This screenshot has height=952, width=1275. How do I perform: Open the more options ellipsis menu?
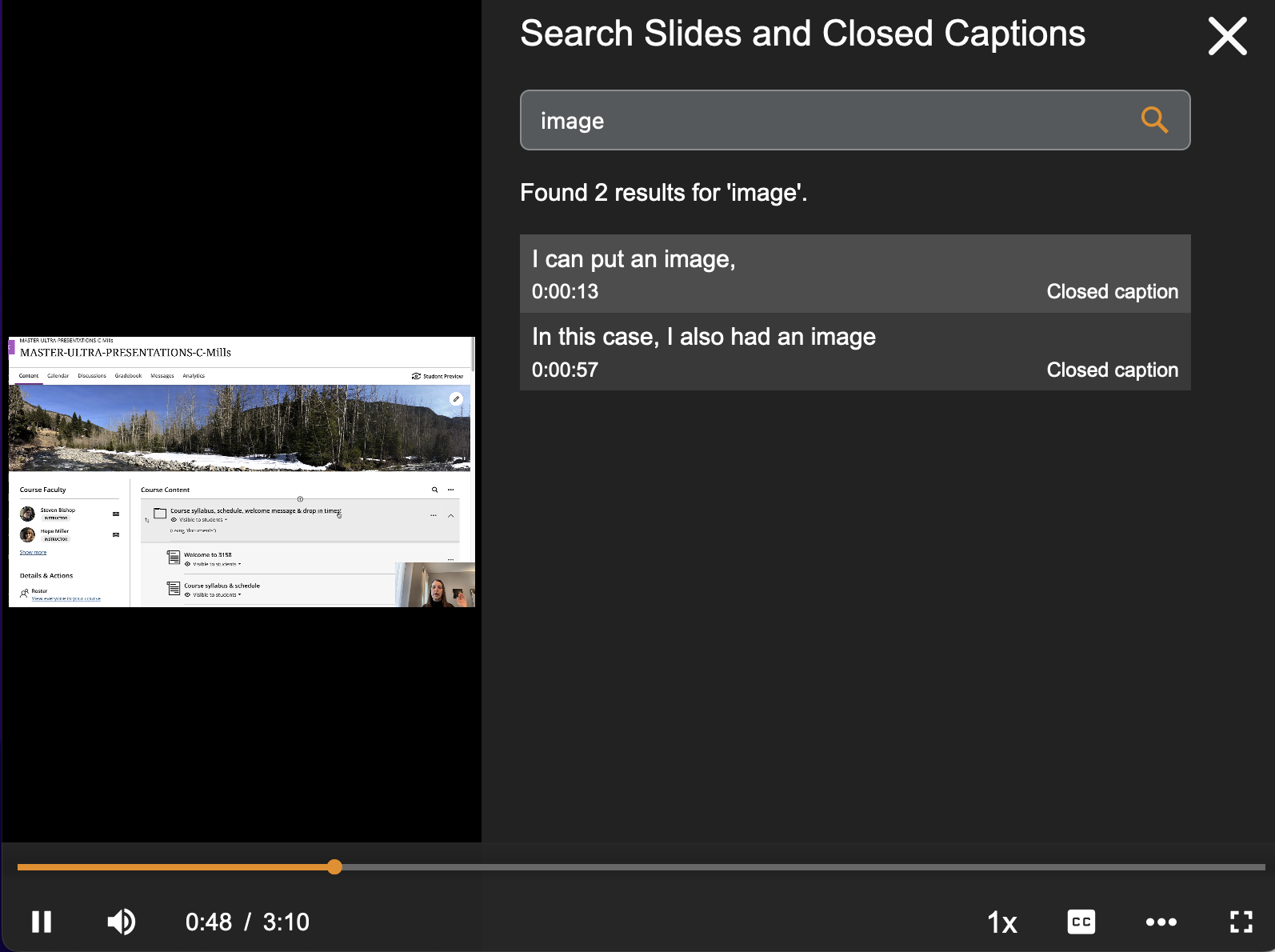tap(1161, 922)
